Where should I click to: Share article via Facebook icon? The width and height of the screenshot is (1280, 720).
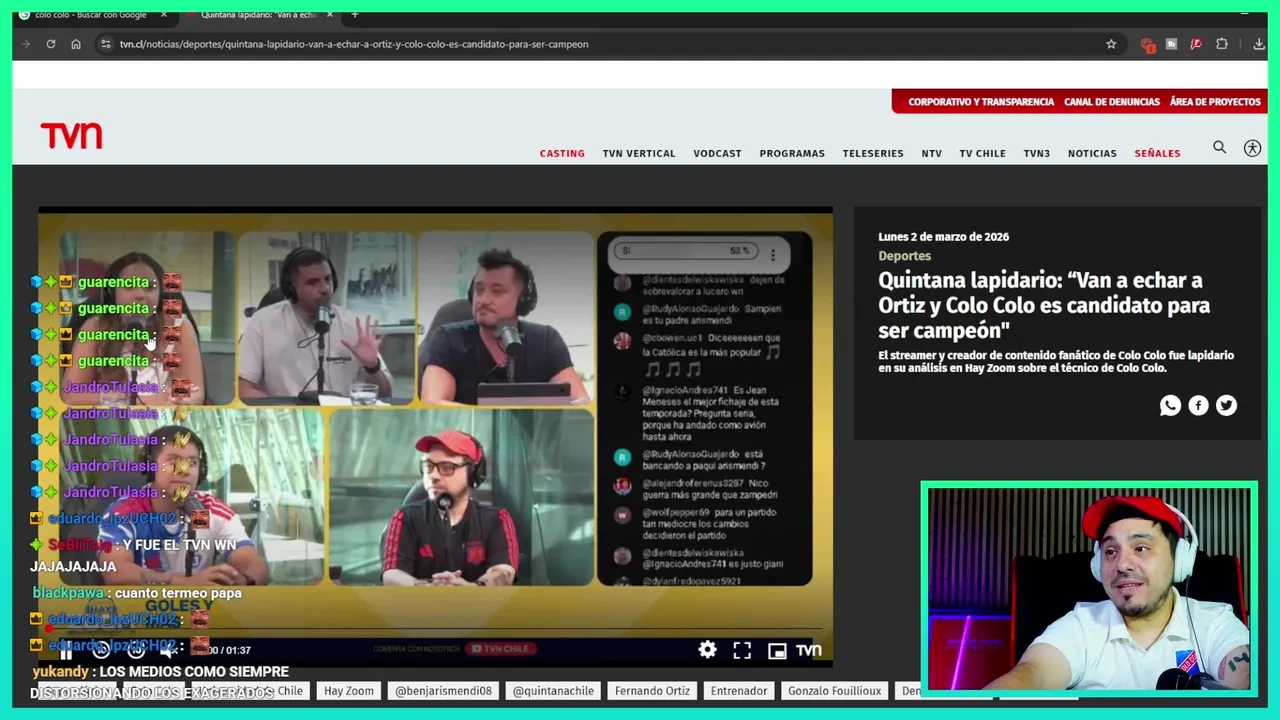click(x=1198, y=405)
